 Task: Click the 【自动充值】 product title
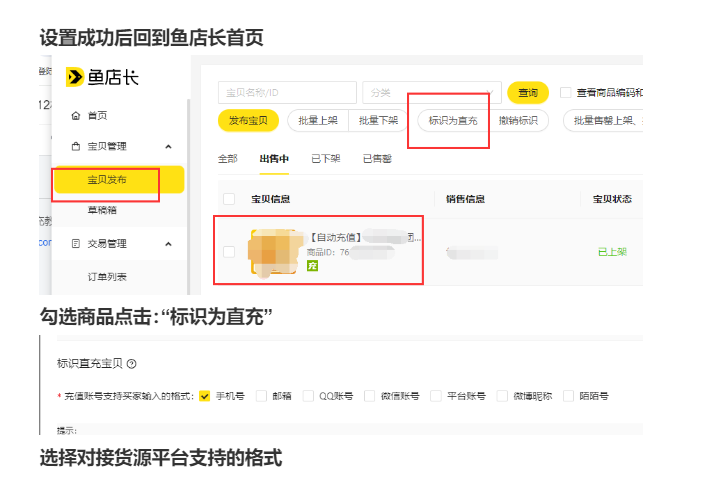[363, 237]
